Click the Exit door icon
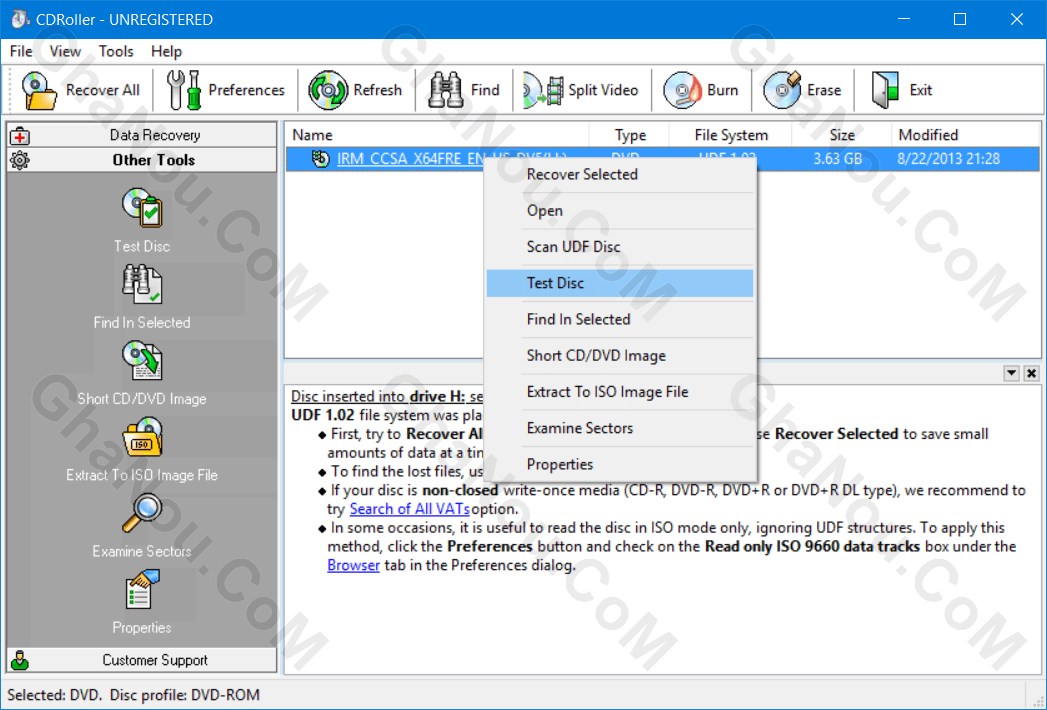 (x=886, y=90)
